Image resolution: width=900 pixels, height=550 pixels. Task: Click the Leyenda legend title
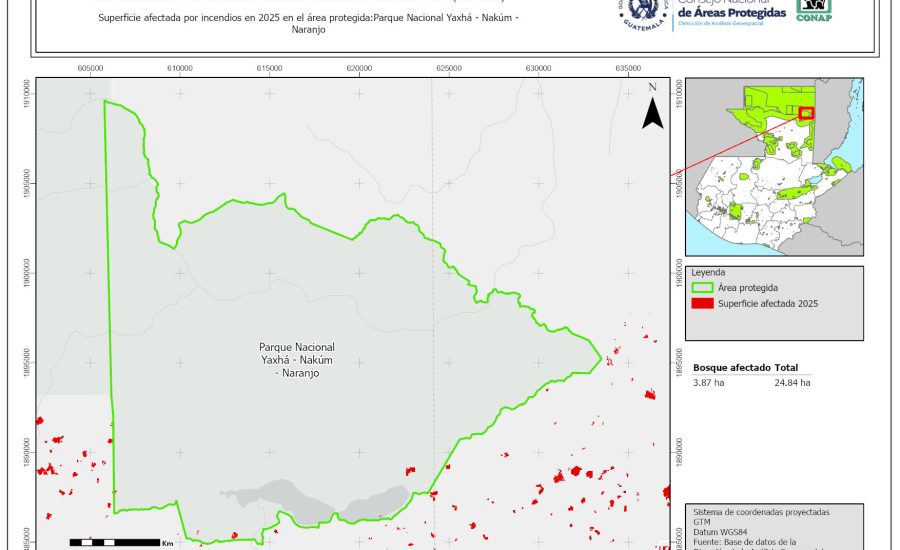709,272
